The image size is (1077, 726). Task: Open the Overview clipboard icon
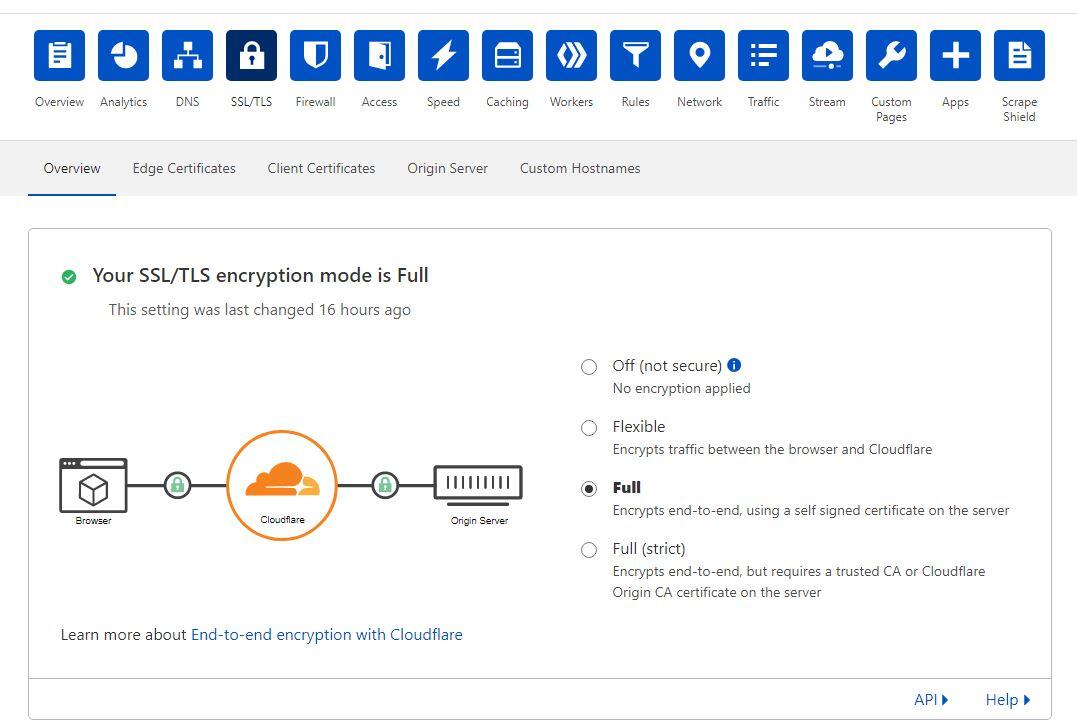pos(59,56)
